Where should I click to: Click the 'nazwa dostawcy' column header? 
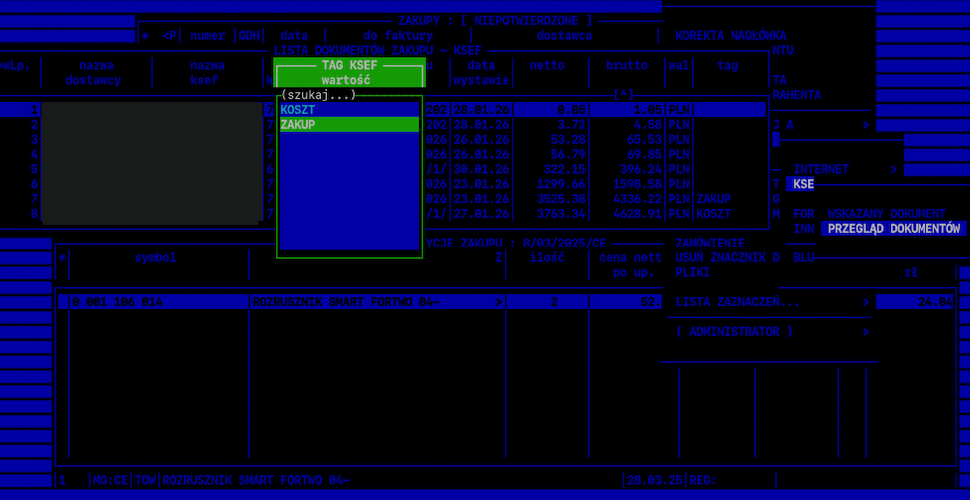tap(96, 73)
